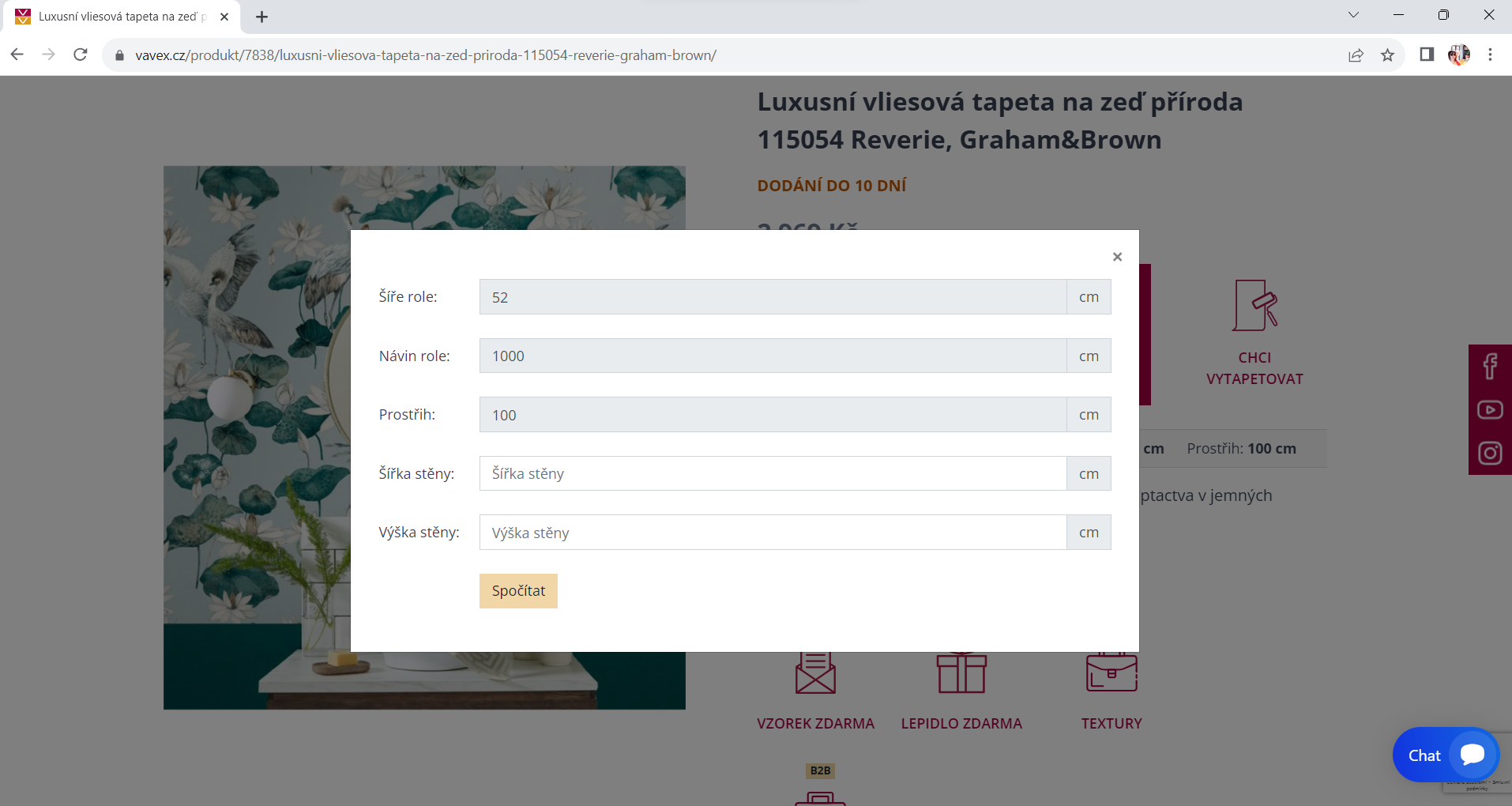Click the Vzorek zdarma envelope icon
Image resolution: width=1512 pixels, height=806 pixels.
tap(815, 673)
